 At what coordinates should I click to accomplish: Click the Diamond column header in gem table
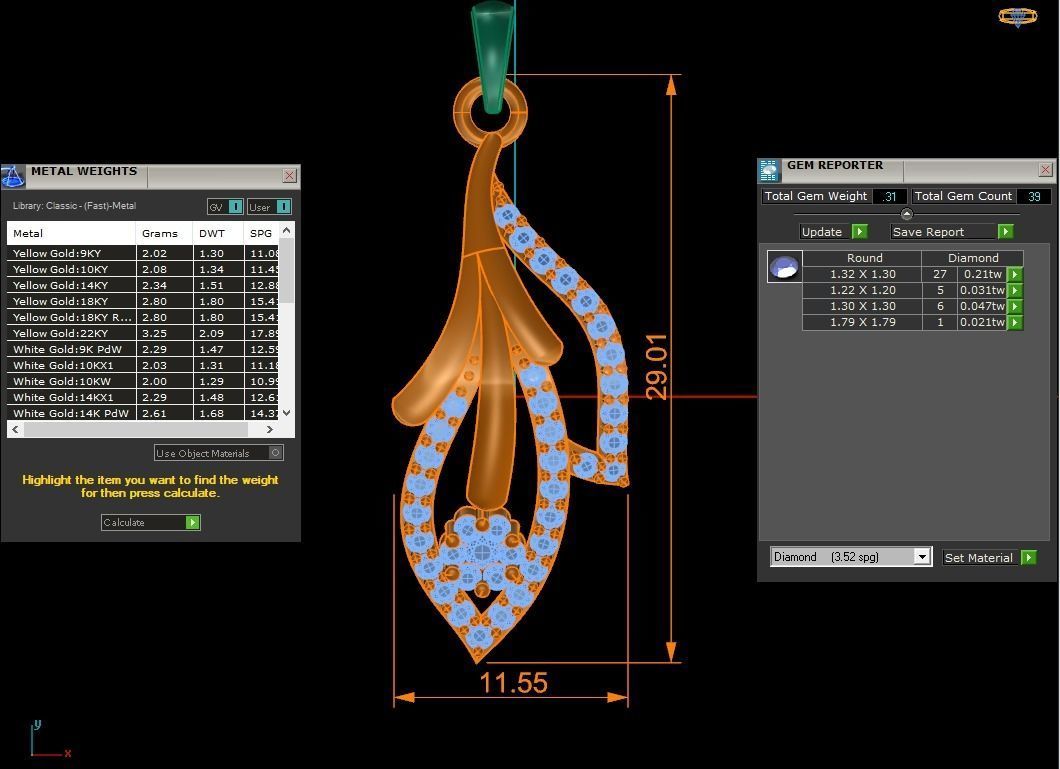[973, 258]
